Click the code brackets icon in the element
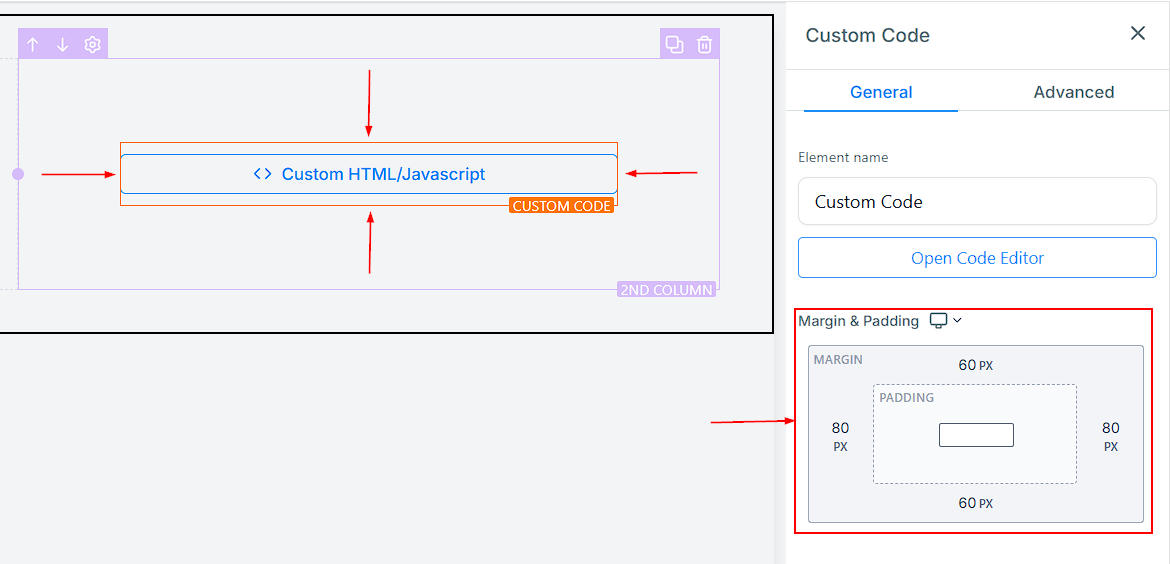The width and height of the screenshot is (1170, 564). click(x=262, y=174)
